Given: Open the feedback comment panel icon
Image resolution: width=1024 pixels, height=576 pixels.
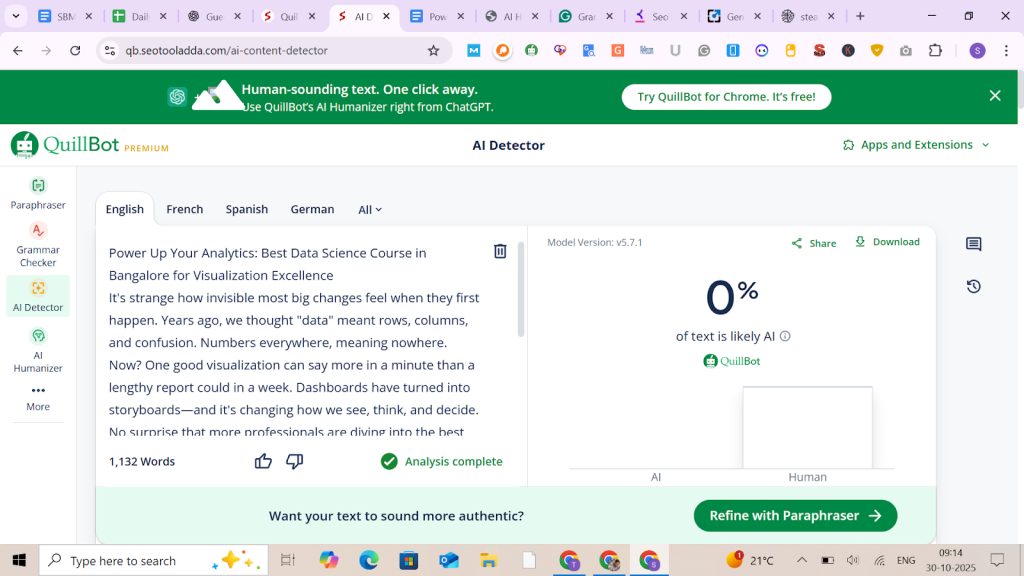Looking at the screenshot, I should coord(973,244).
